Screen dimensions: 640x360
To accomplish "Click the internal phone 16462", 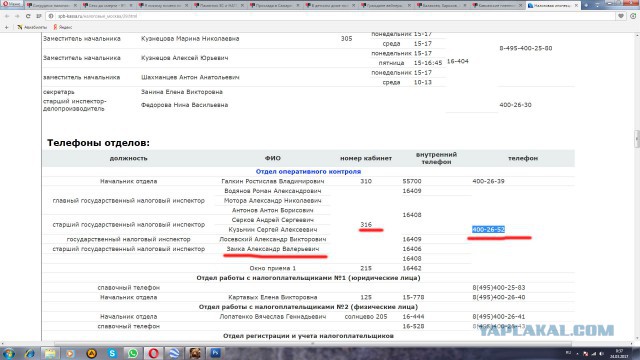I will [x=412, y=268].
